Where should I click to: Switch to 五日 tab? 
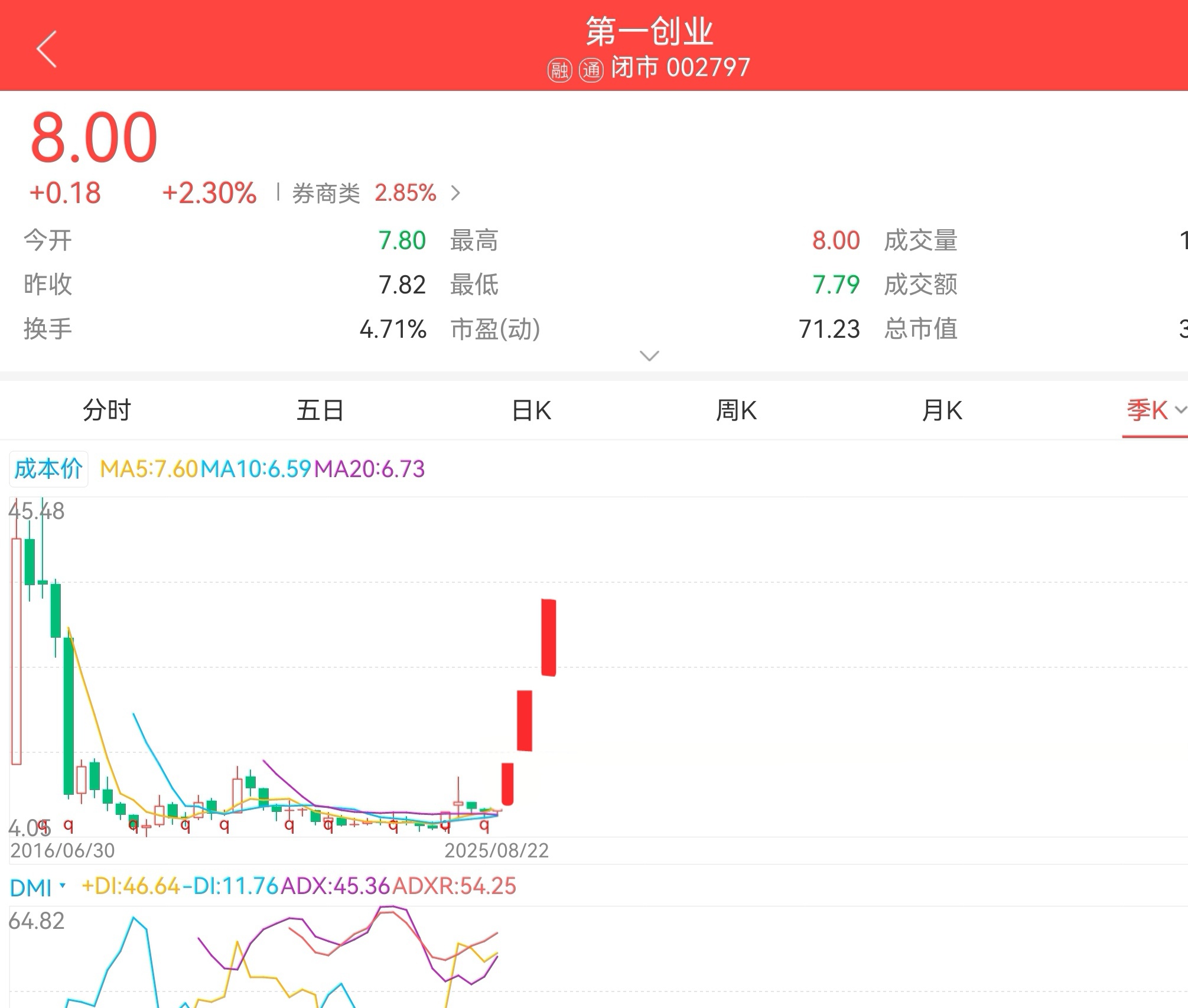pos(320,410)
